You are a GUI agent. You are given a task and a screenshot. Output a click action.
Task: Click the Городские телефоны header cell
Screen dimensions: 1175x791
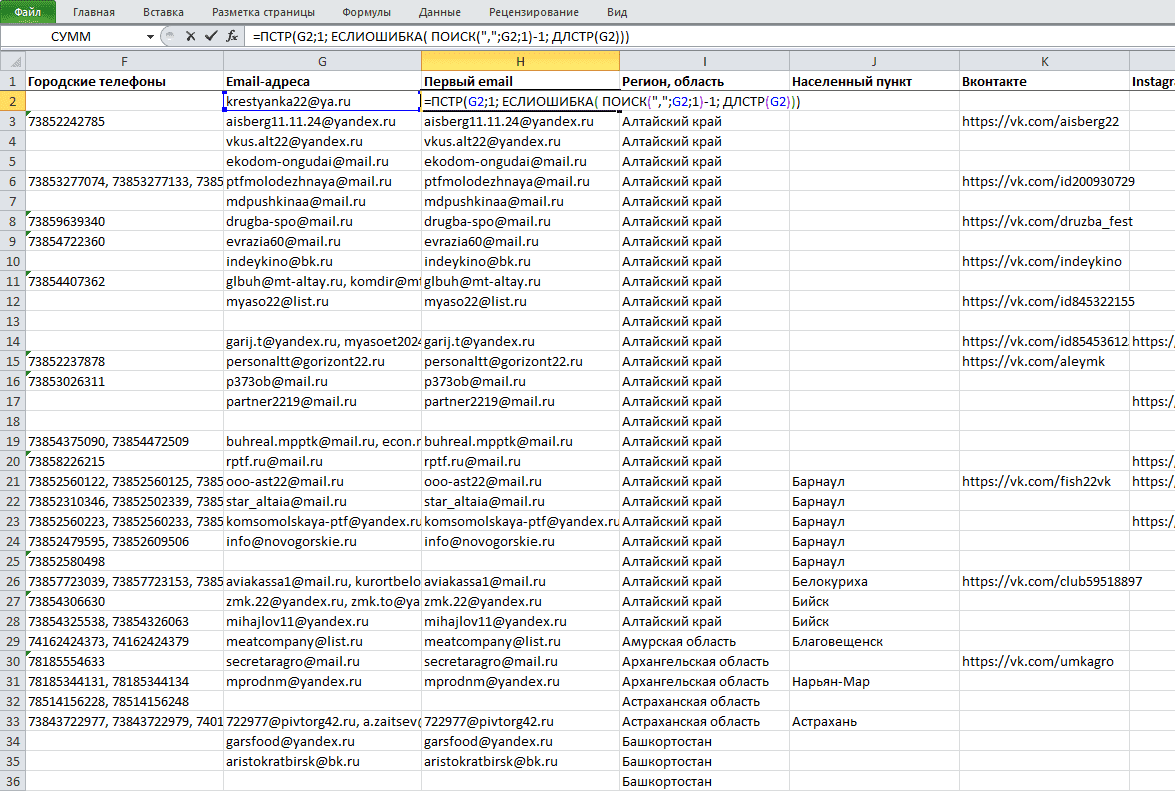tap(124, 81)
